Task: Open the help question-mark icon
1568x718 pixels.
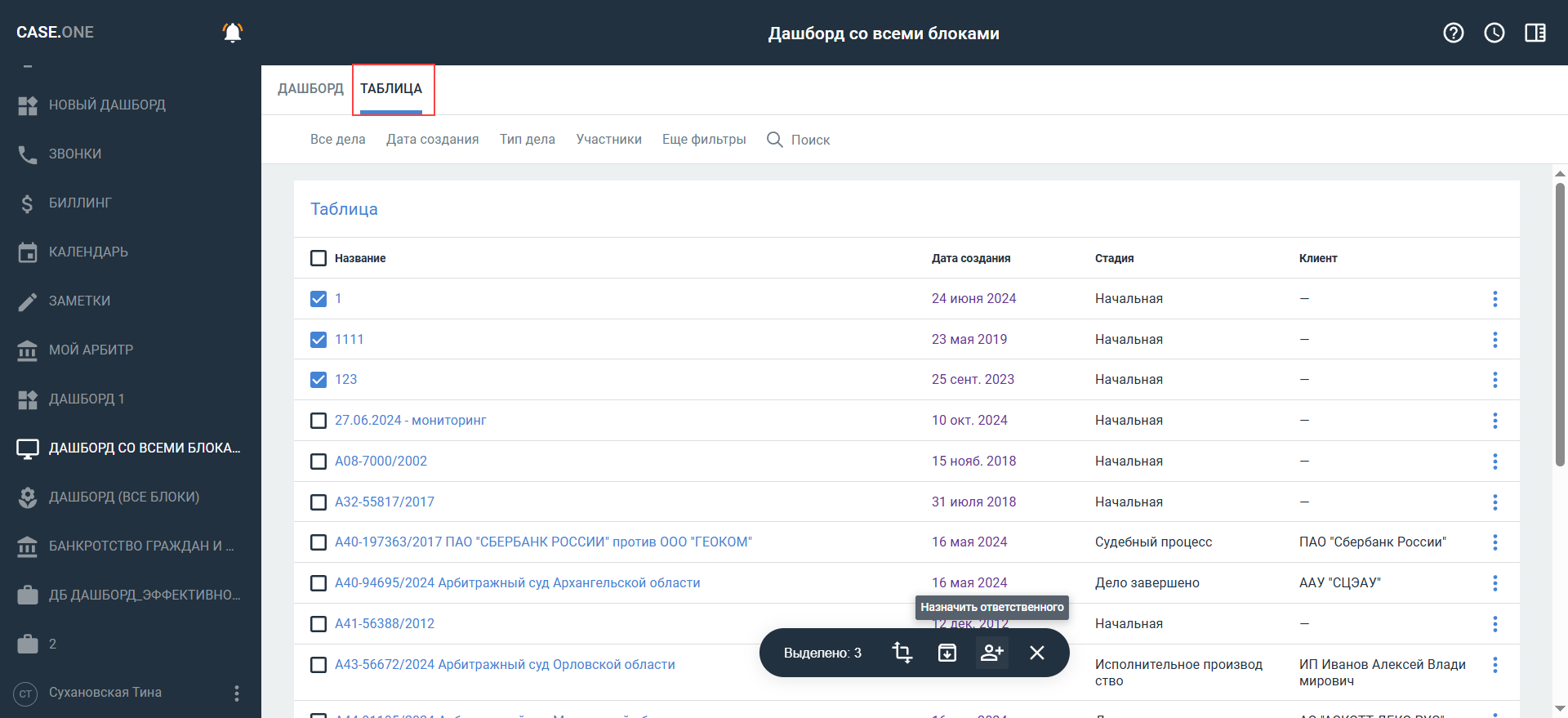Action: (1454, 33)
